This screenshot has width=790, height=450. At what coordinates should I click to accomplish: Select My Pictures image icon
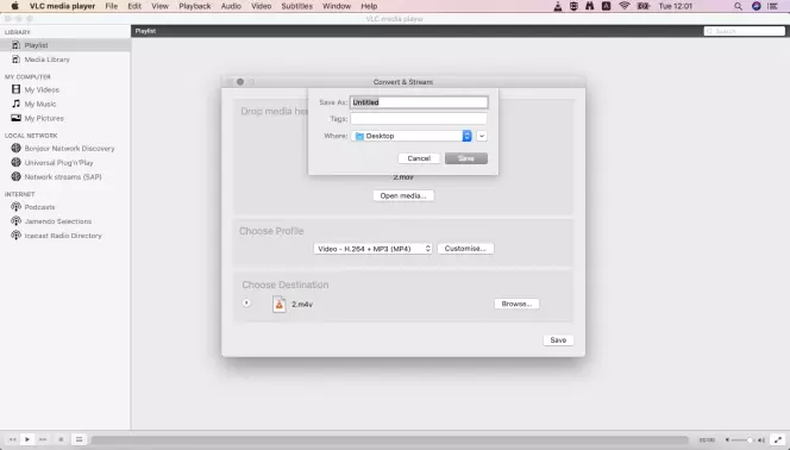[16, 118]
